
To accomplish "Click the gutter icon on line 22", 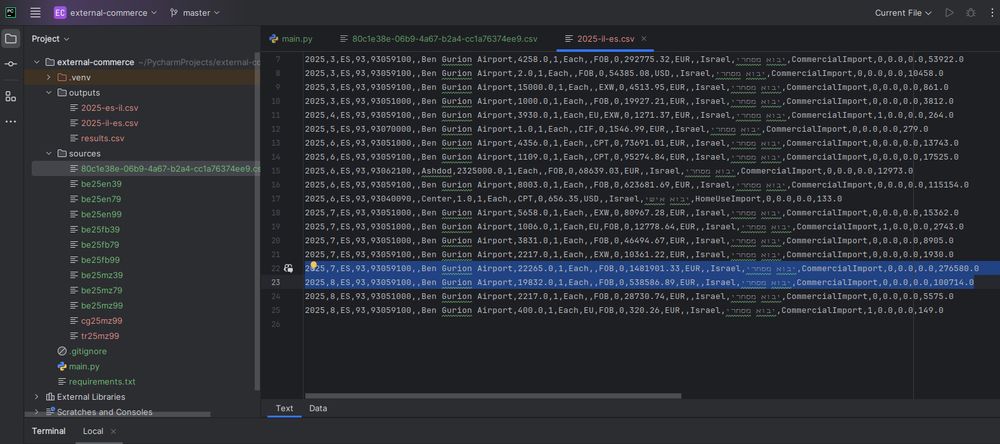I will click(288, 269).
